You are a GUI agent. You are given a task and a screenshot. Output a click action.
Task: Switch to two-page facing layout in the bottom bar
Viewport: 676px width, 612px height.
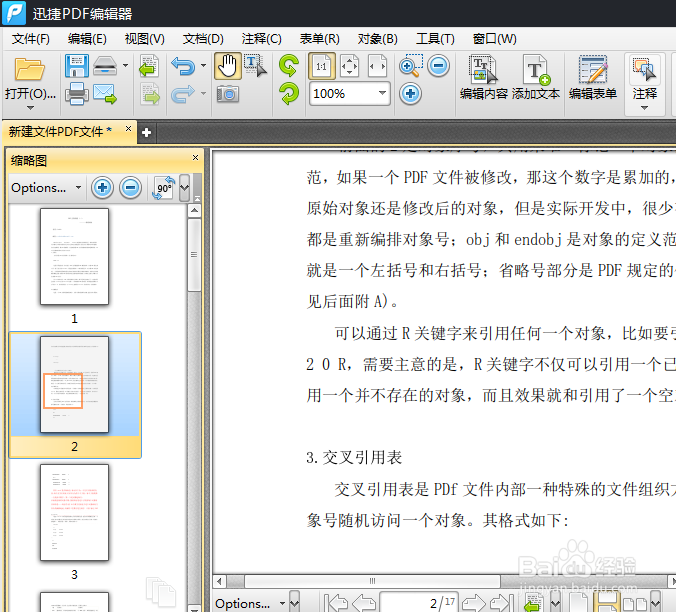click(635, 604)
